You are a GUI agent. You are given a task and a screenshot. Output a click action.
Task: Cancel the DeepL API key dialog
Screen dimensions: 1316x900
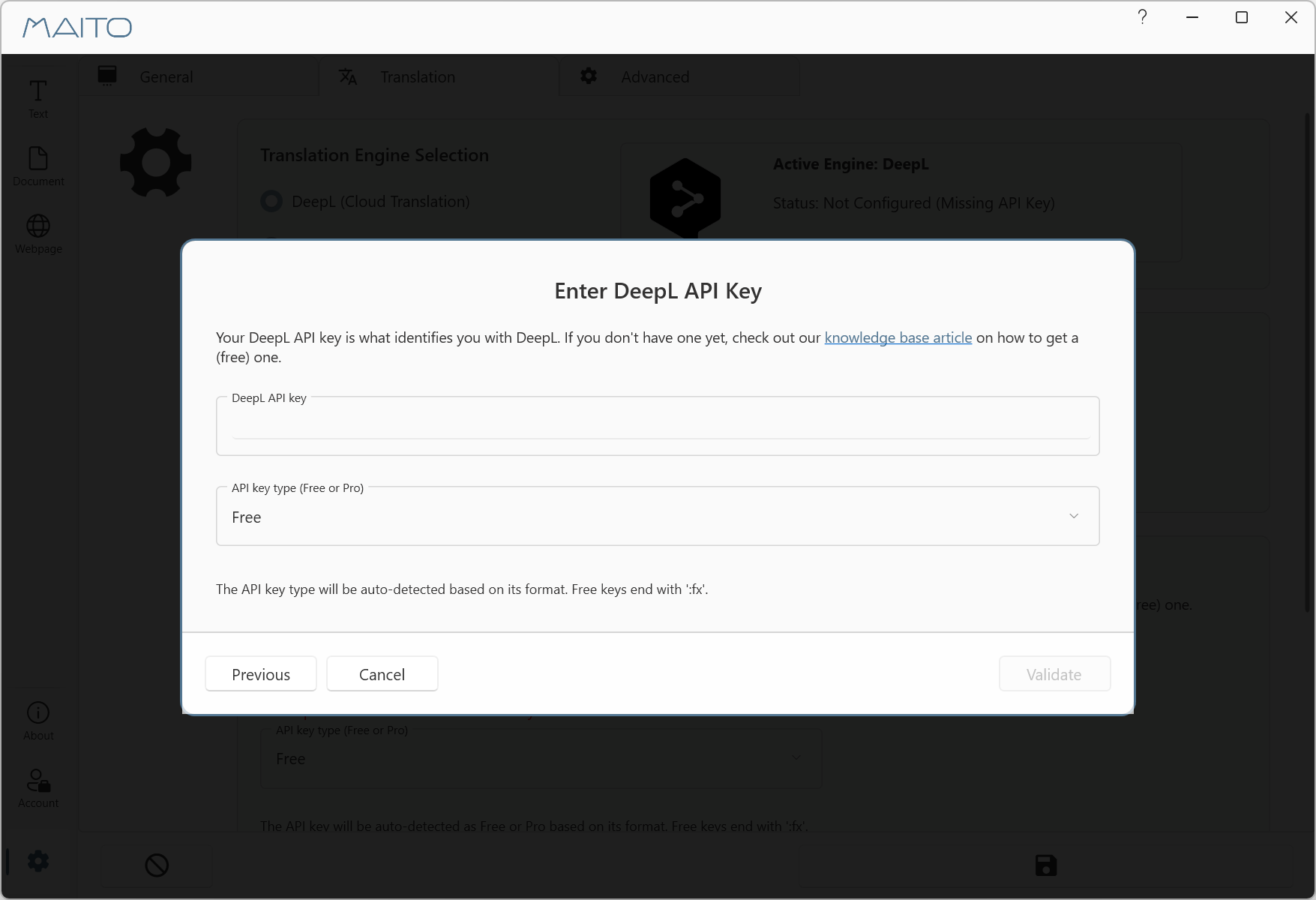point(382,674)
